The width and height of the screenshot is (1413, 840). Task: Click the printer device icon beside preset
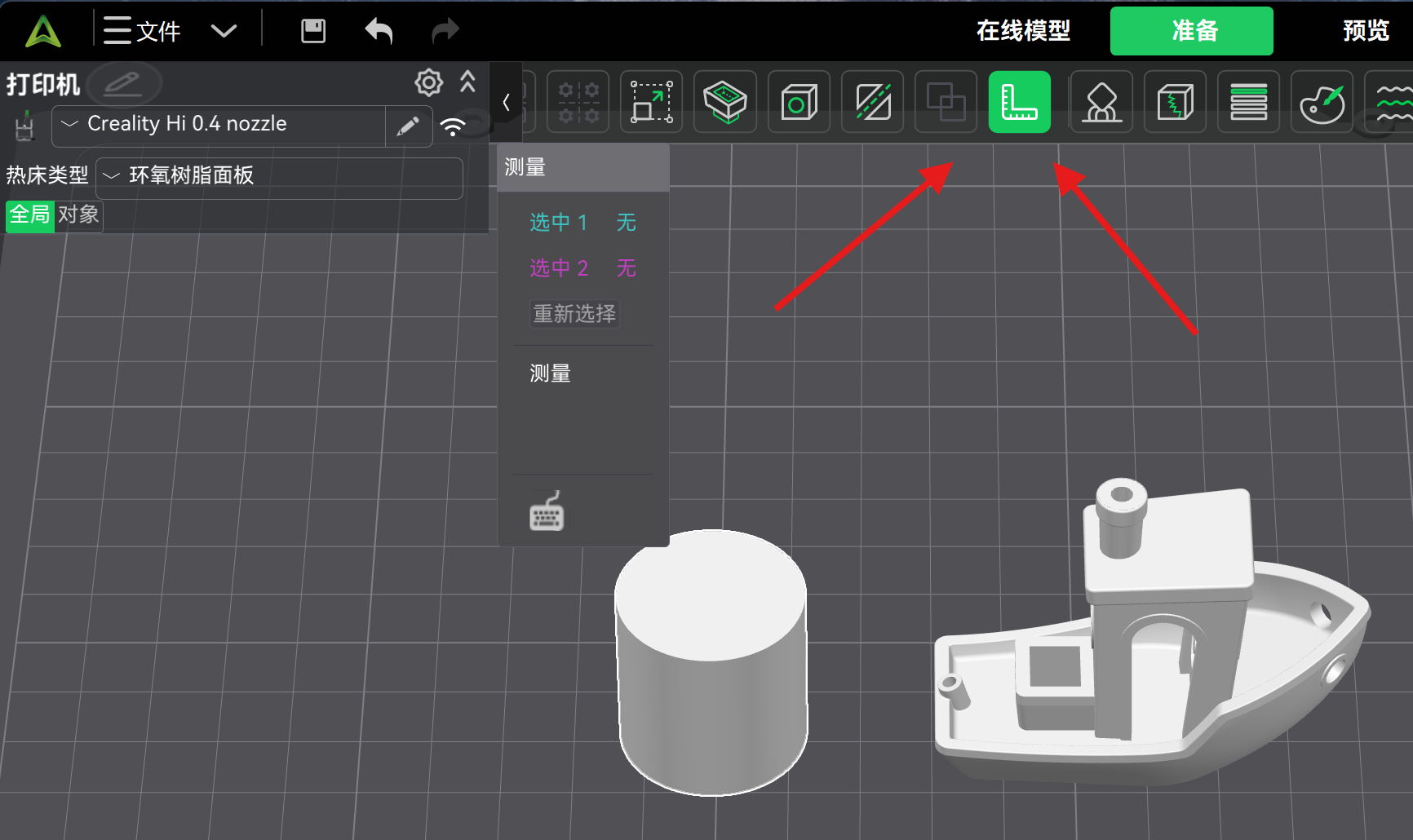[25, 126]
